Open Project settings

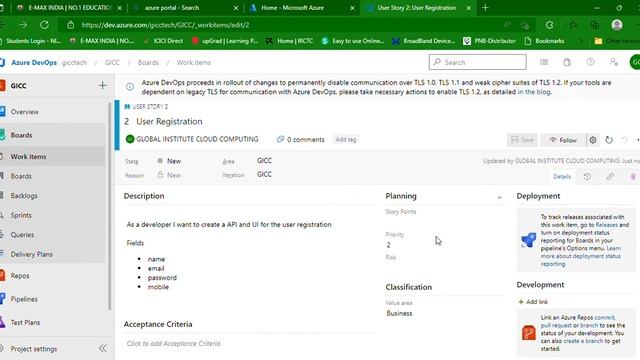tap(34, 349)
